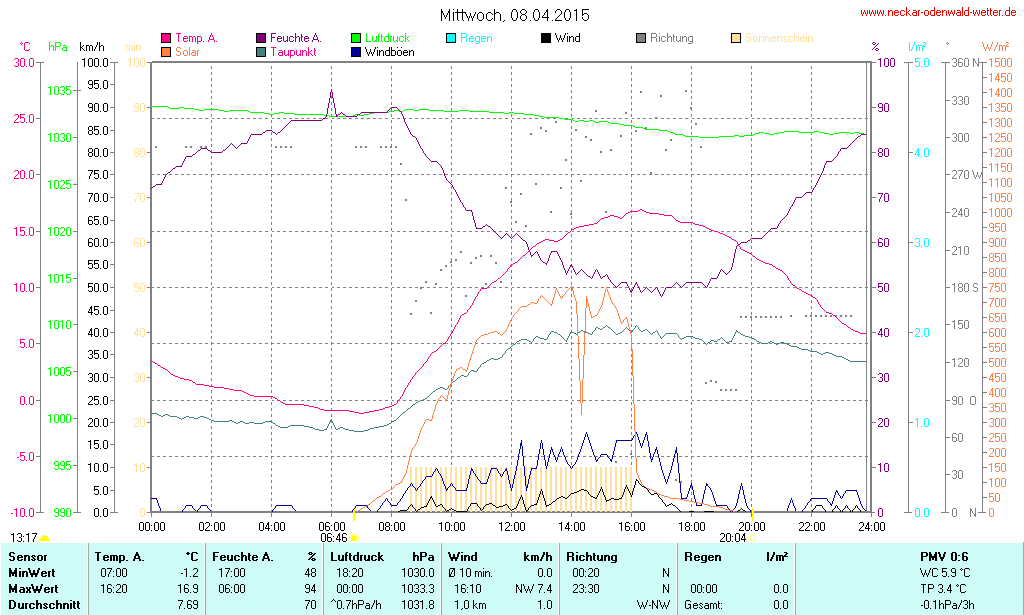Click the black Wind legend square
This screenshot has height=615, width=1024.
point(545,39)
